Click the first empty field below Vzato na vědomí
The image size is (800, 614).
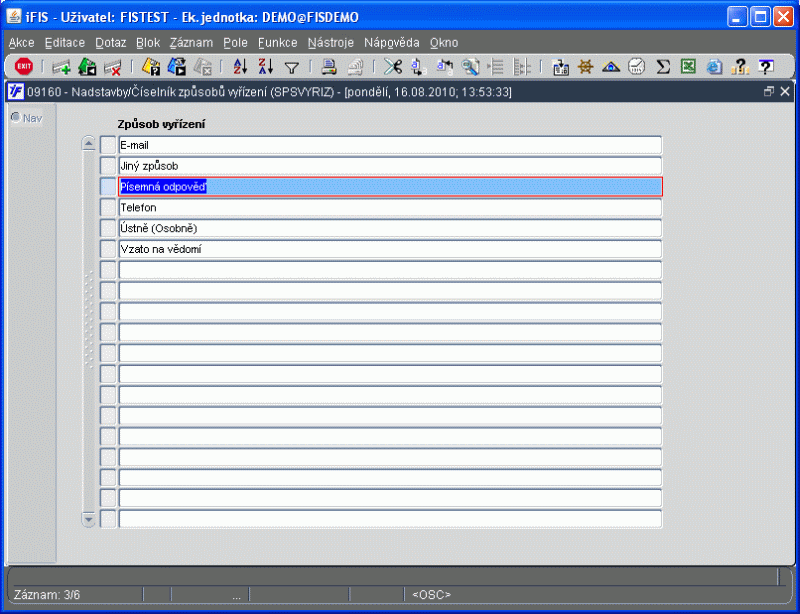pyautogui.click(x=390, y=270)
